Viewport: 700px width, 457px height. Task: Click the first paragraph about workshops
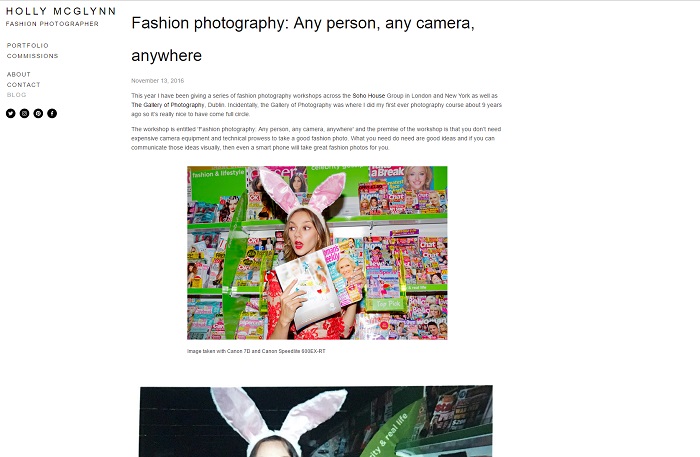point(317,105)
